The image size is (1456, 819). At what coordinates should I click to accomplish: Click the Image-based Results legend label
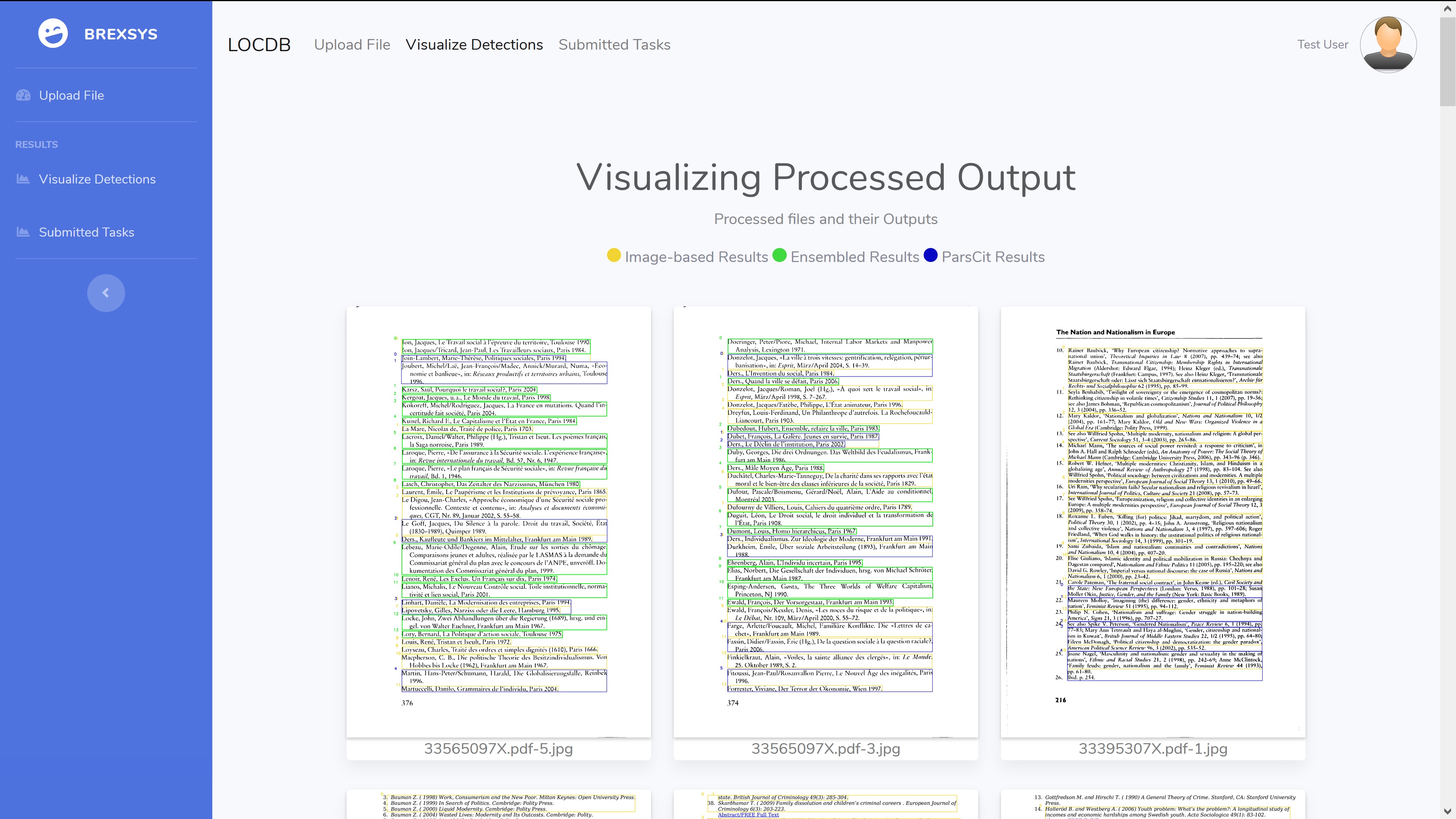pos(697,257)
